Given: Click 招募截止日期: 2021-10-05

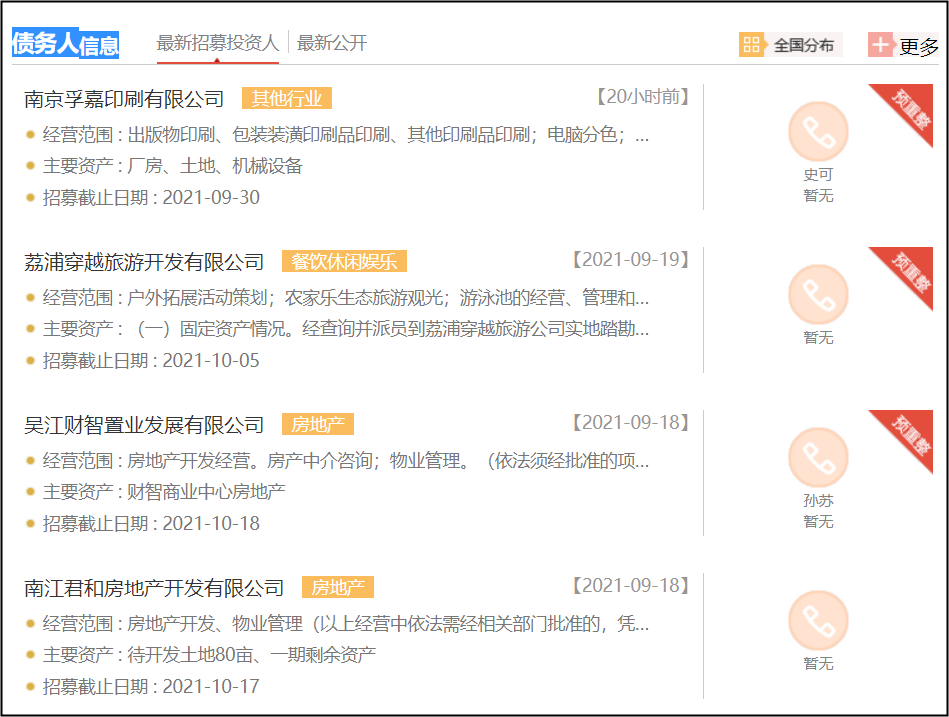Looking at the screenshot, I should pos(151,361).
